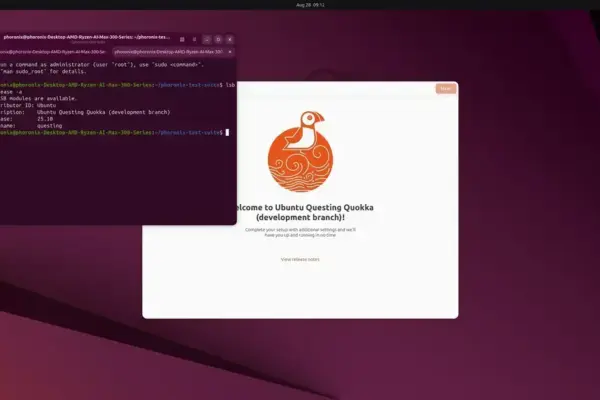Click the 'Ubuntu Questing Quokka (development branch)' terminal line
The width and height of the screenshot is (600, 400).
click(104, 112)
